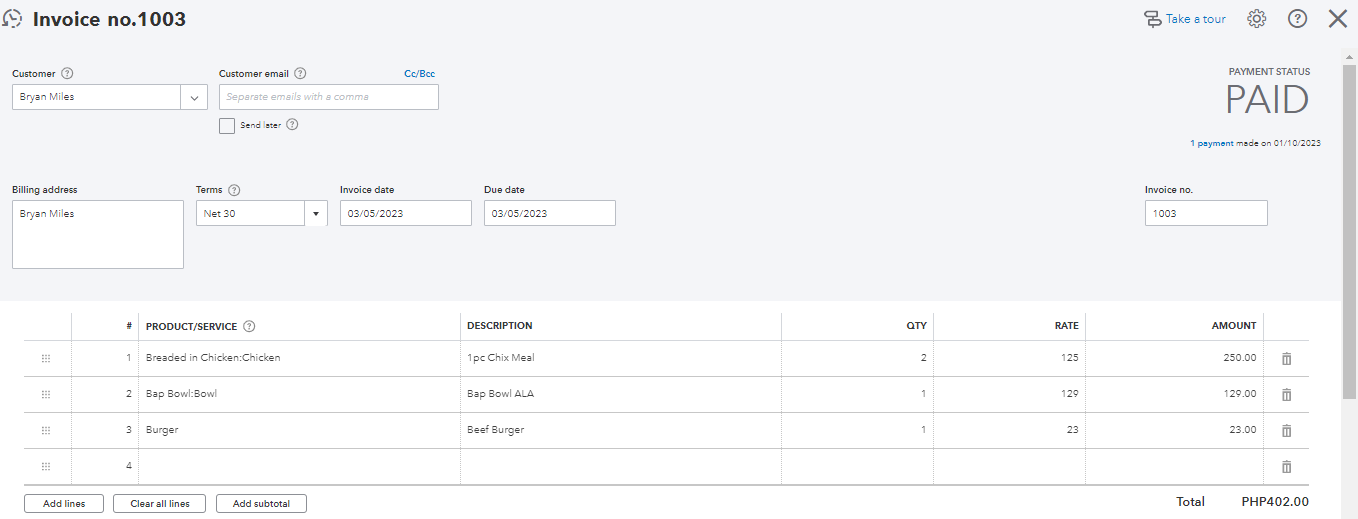Delete the Bap Bowl line item
The width and height of the screenshot is (1358, 519).
point(1286,394)
